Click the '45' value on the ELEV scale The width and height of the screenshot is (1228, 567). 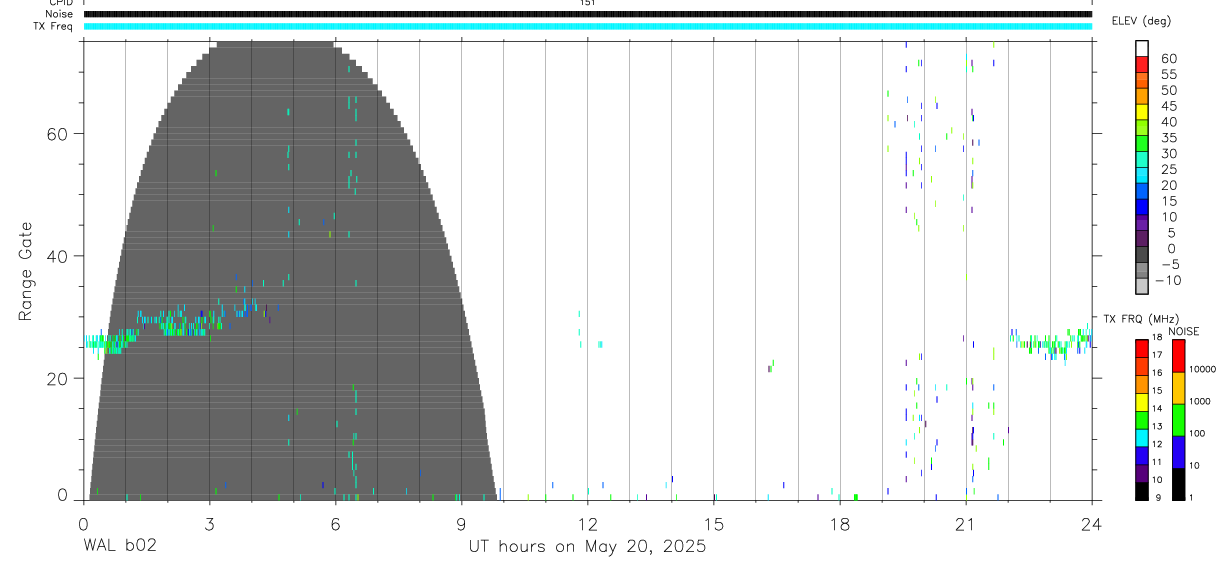(x=1169, y=106)
